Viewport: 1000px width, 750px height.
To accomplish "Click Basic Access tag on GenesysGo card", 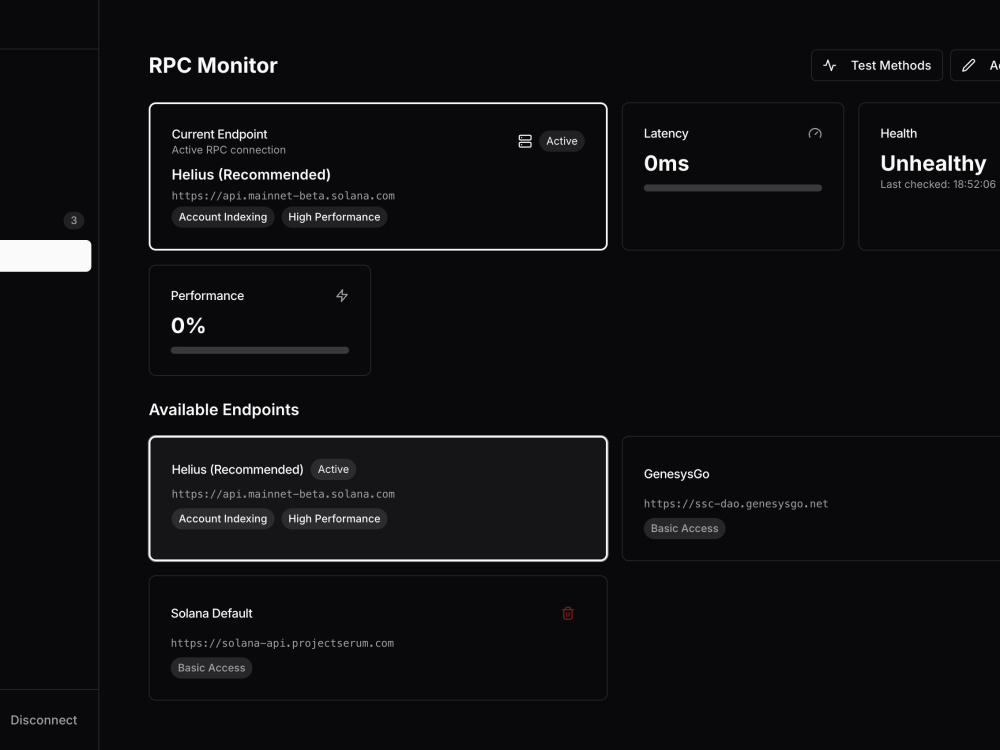I will 684,528.
